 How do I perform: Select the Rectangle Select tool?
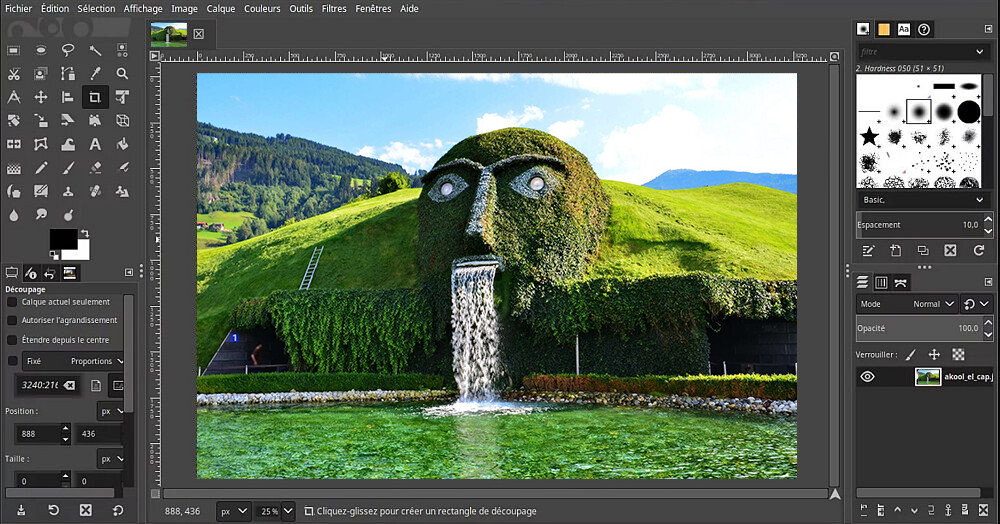tap(15, 49)
